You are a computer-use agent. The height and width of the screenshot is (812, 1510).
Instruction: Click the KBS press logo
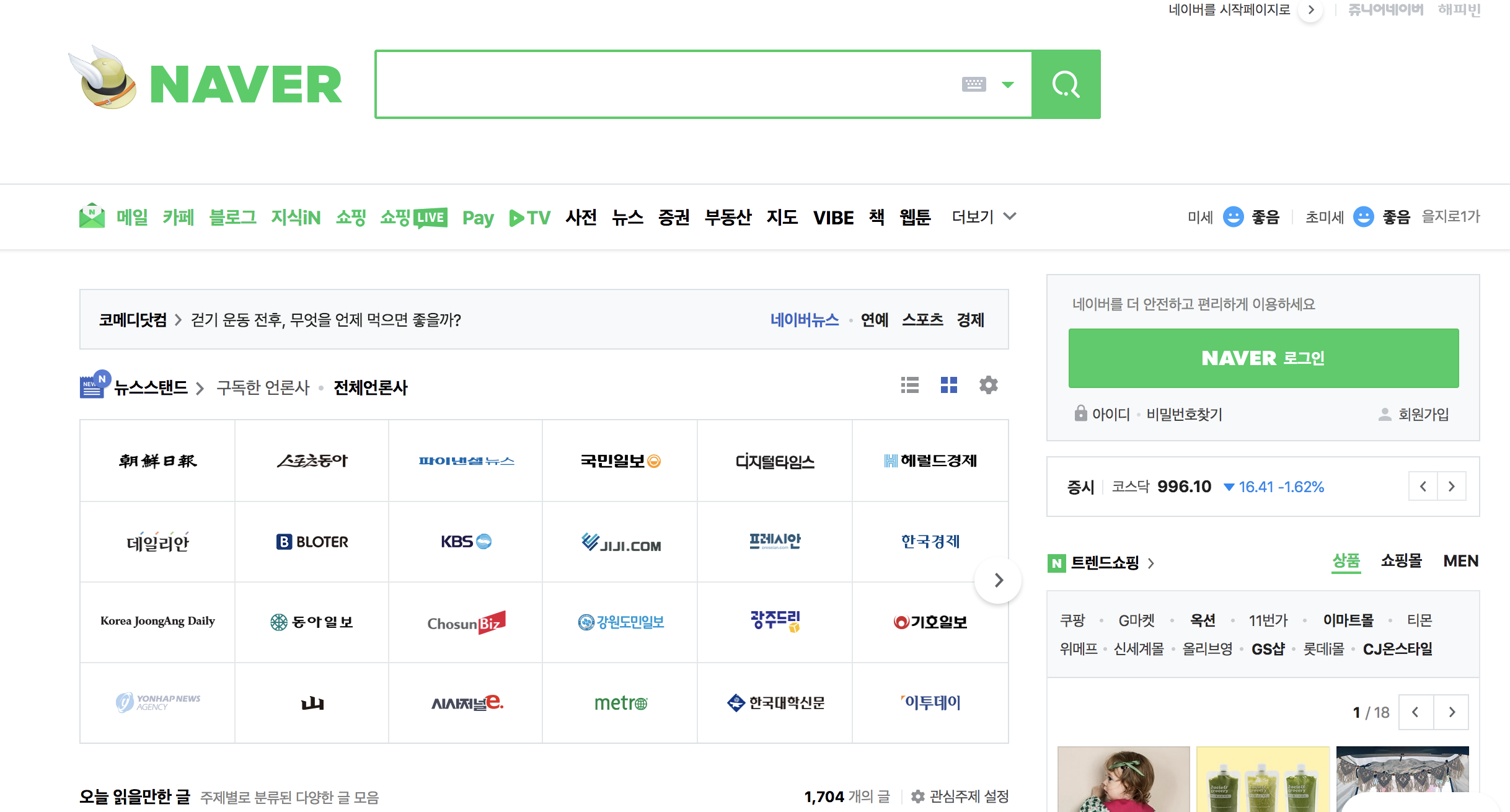click(x=466, y=542)
